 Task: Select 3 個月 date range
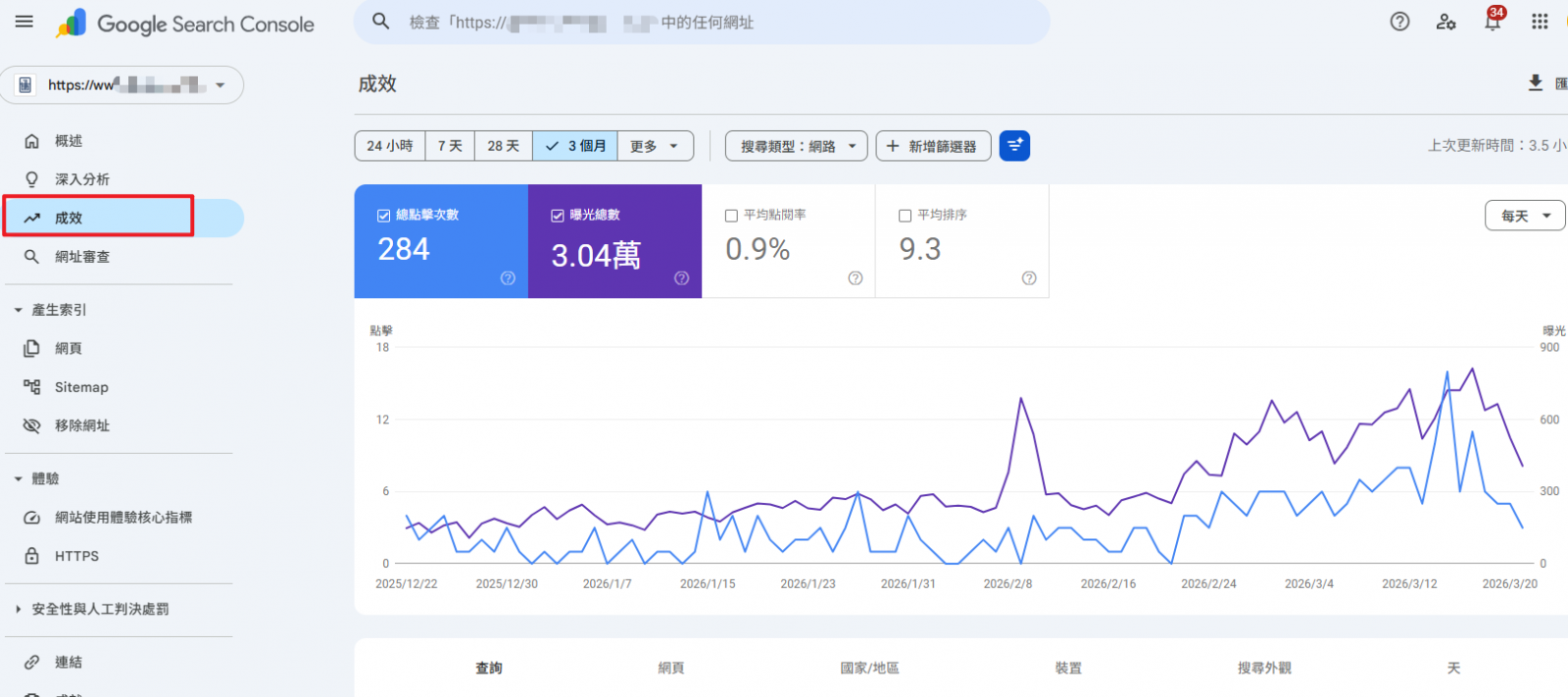575,146
